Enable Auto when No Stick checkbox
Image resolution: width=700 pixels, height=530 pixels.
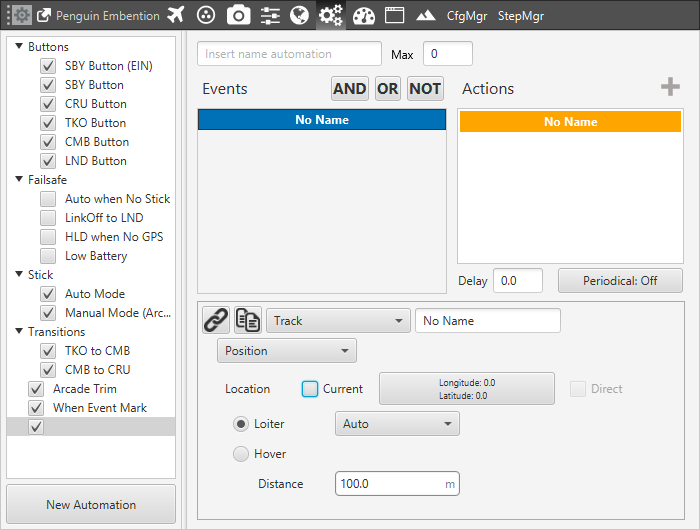(x=48, y=199)
